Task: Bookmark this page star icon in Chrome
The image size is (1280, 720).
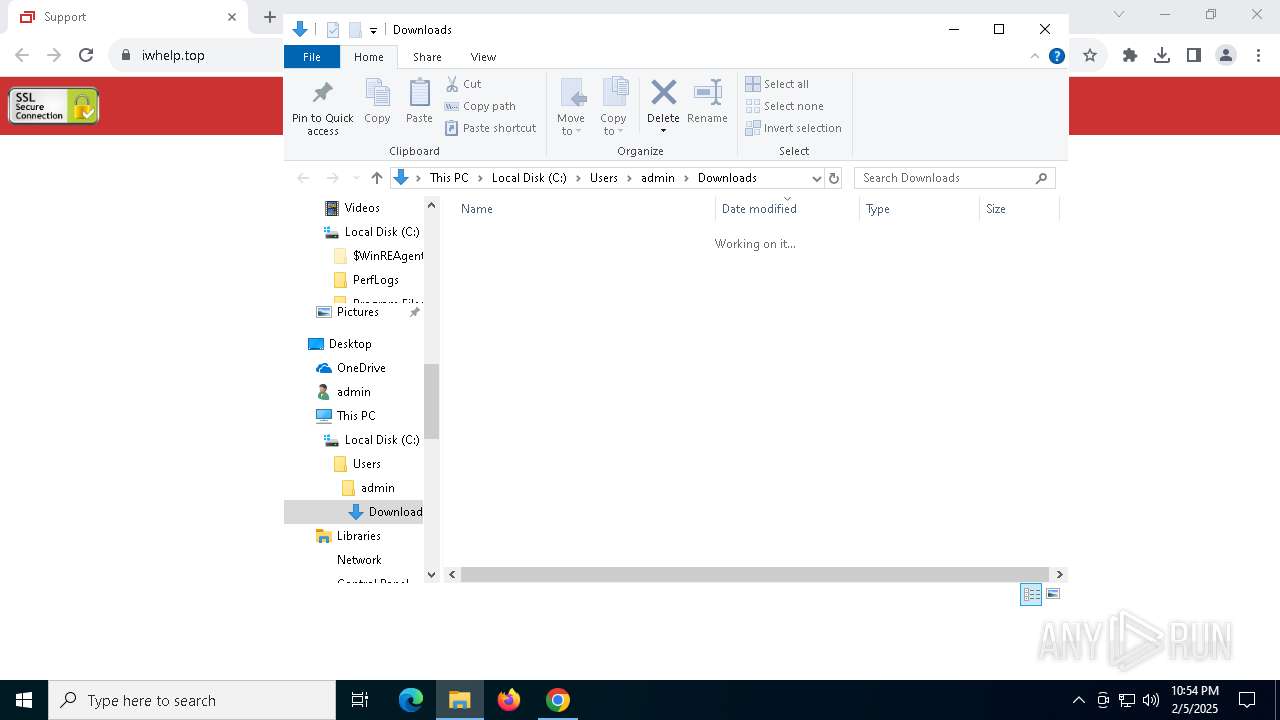Action: point(1090,56)
